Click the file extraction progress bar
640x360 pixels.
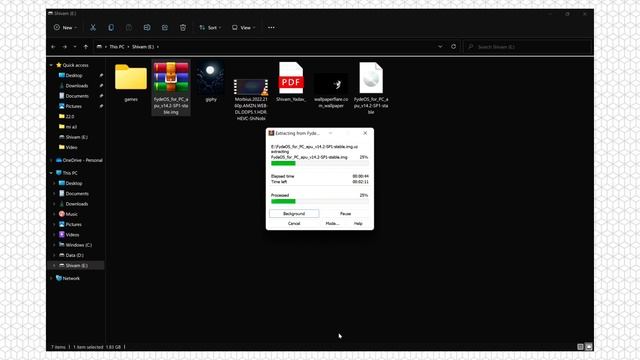(320, 163)
